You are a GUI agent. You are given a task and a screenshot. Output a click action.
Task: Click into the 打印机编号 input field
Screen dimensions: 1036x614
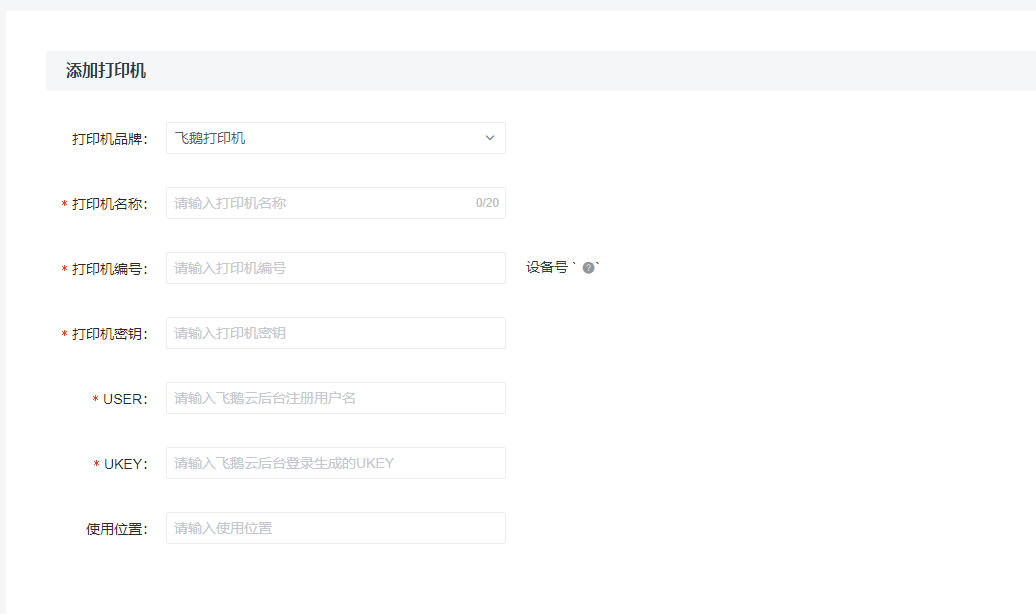[x=335, y=268]
